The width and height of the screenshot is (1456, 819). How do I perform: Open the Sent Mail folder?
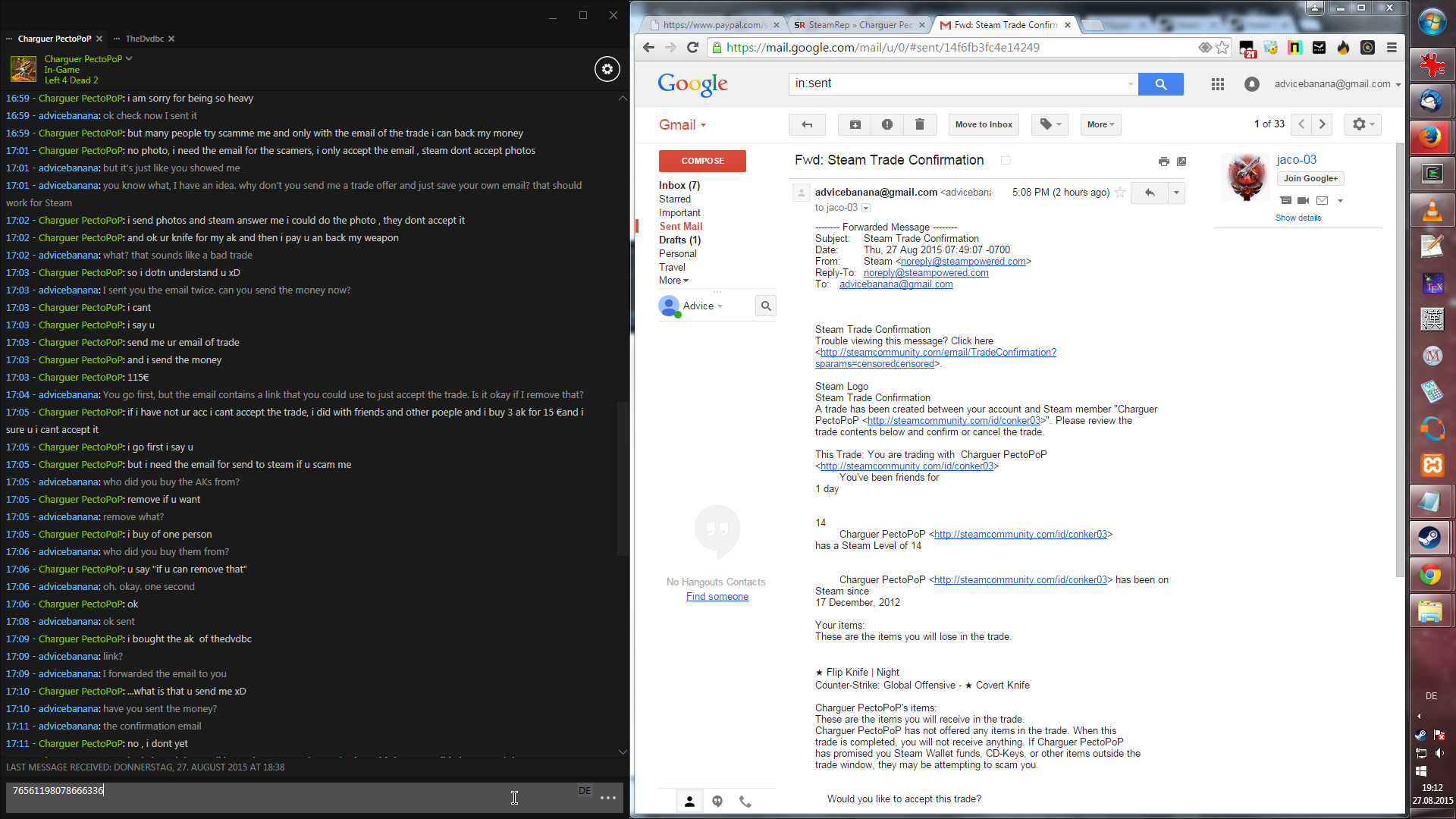click(680, 226)
